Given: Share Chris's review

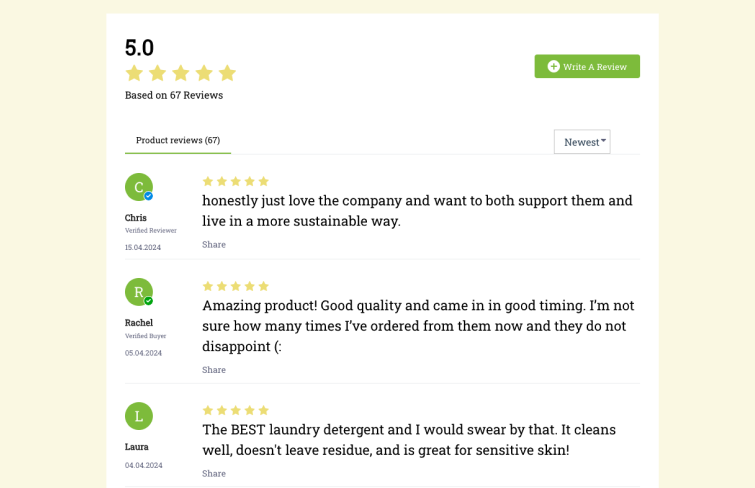Looking at the screenshot, I should pyautogui.click(x=214, y=245).
